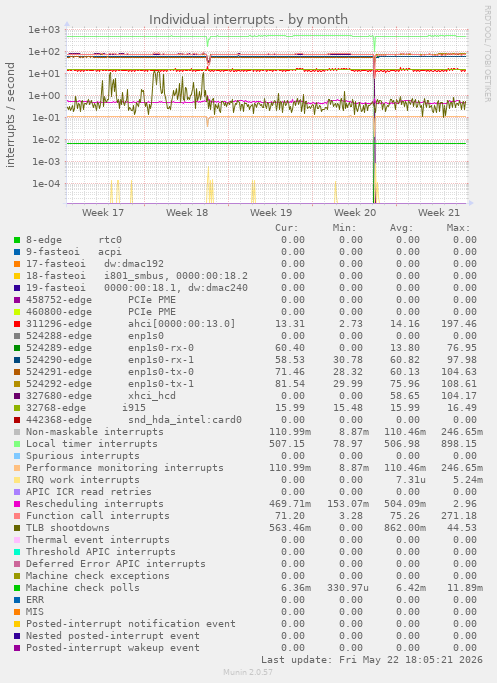
Task: Click the Avg: column header
Action: pyautogui.click(x=401, y=228)
